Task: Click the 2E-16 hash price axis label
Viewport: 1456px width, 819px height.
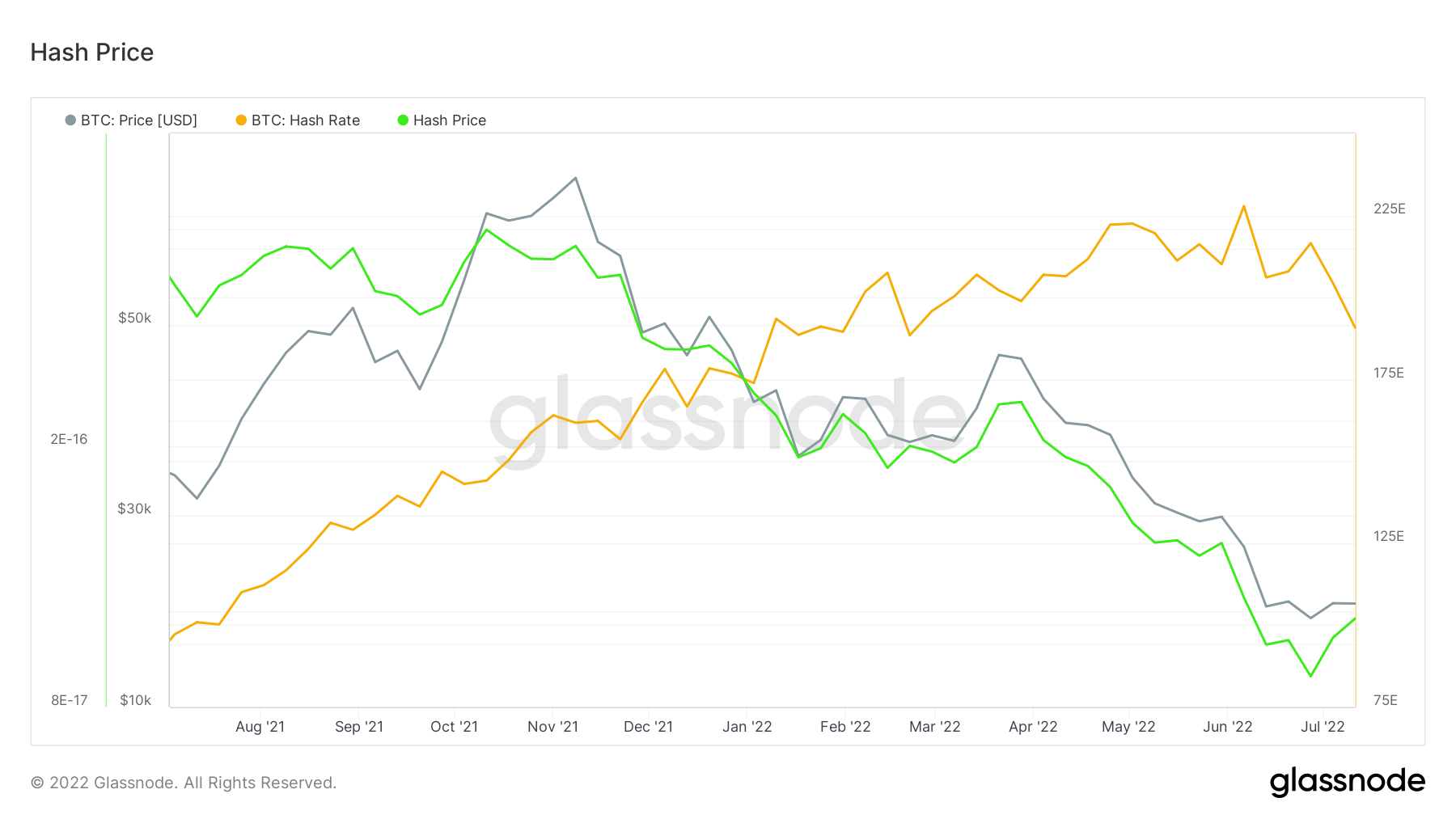Action: (69, 440)
